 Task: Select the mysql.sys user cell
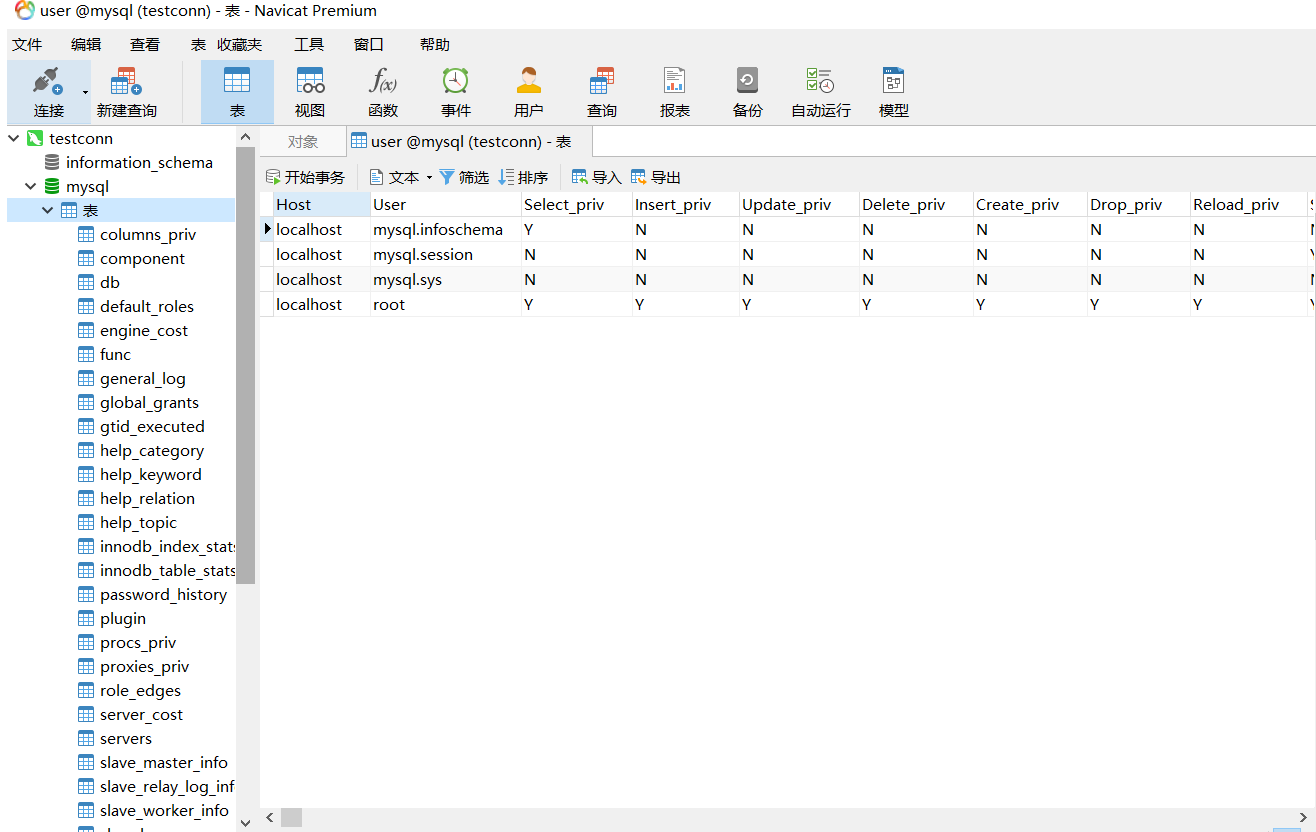[446, 279]
